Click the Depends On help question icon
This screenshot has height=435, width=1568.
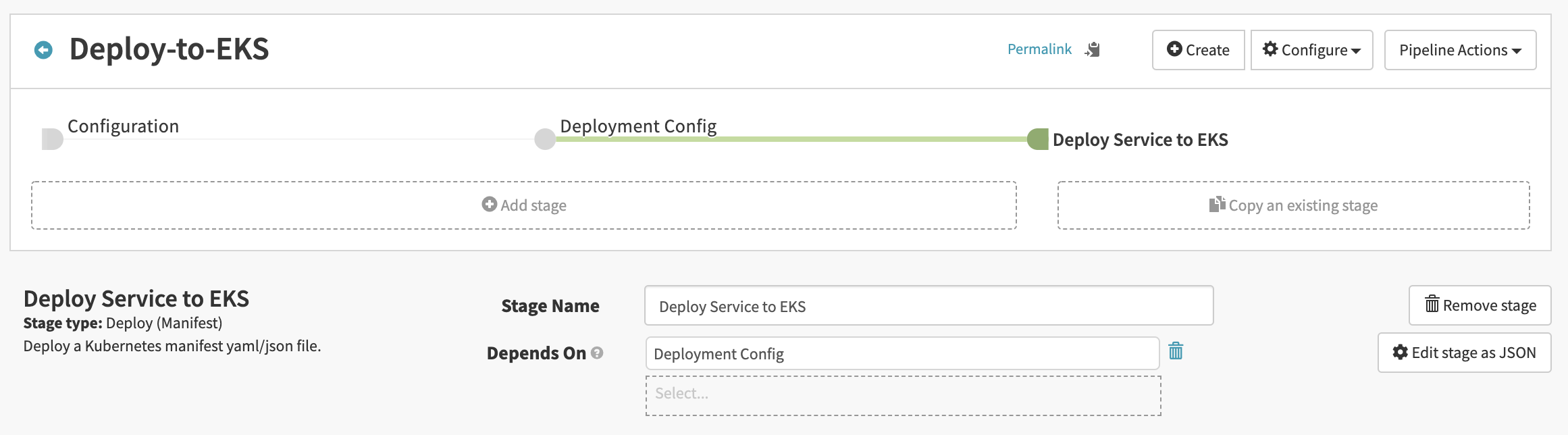tap(597, 353)
